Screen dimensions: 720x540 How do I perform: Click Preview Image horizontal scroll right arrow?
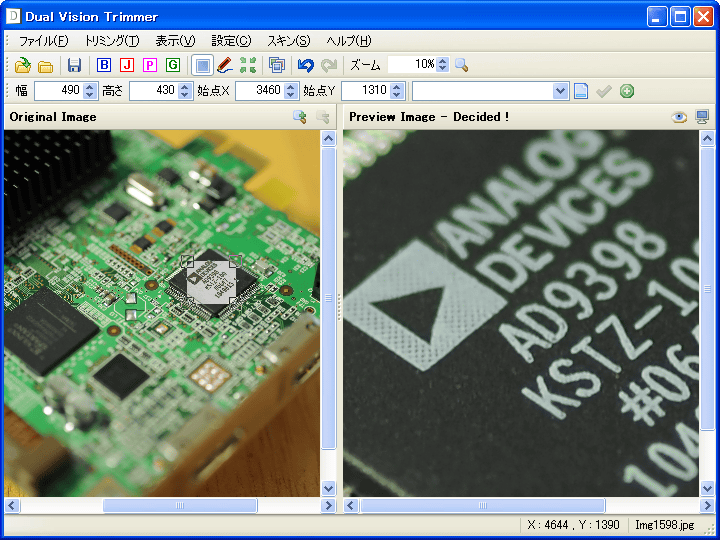click(708, 506)
